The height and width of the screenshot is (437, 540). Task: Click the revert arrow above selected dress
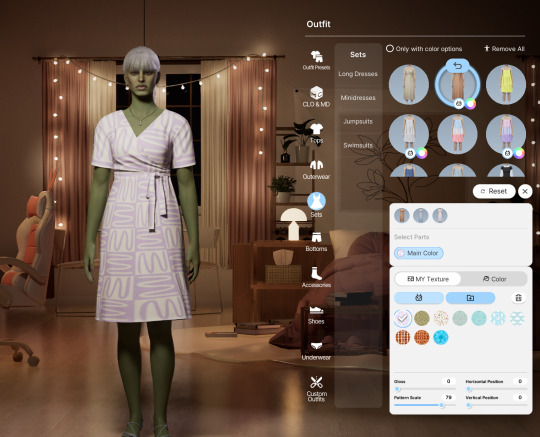[x=457, y=65]
